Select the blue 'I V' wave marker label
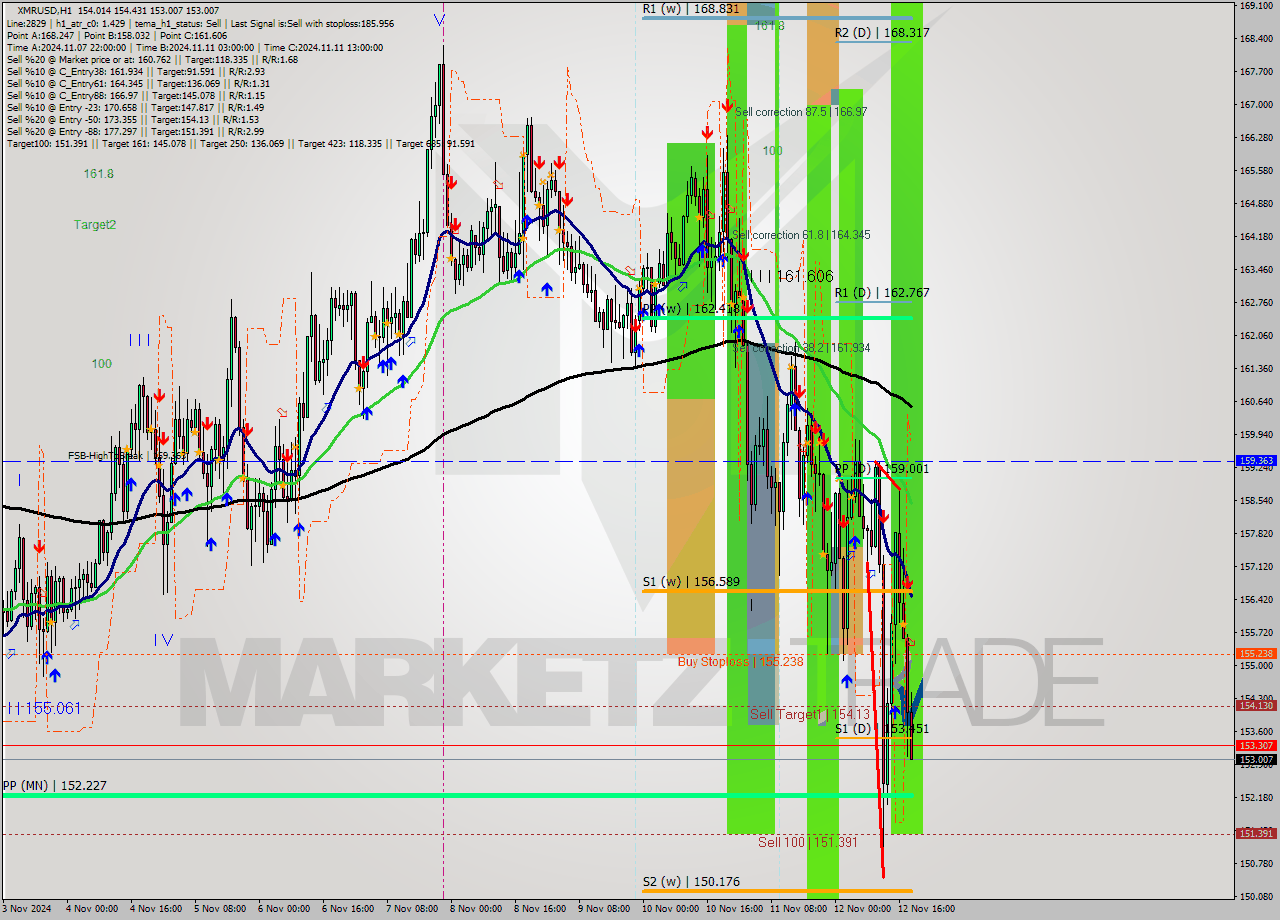 point(164,639)
